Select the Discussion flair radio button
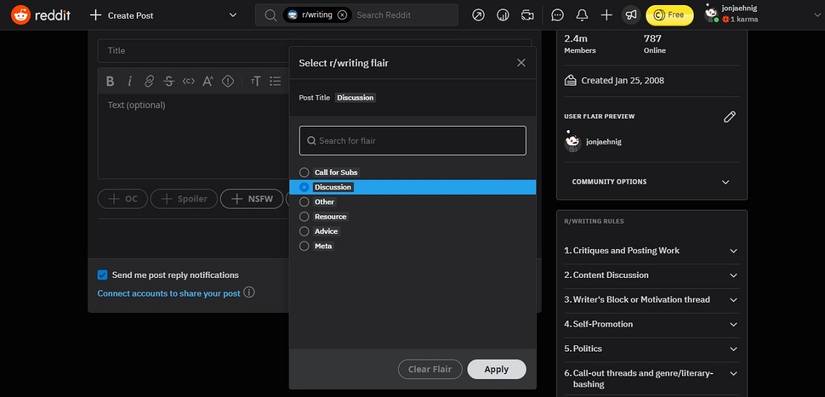825x397 pixels. click(x=304, y=187)
